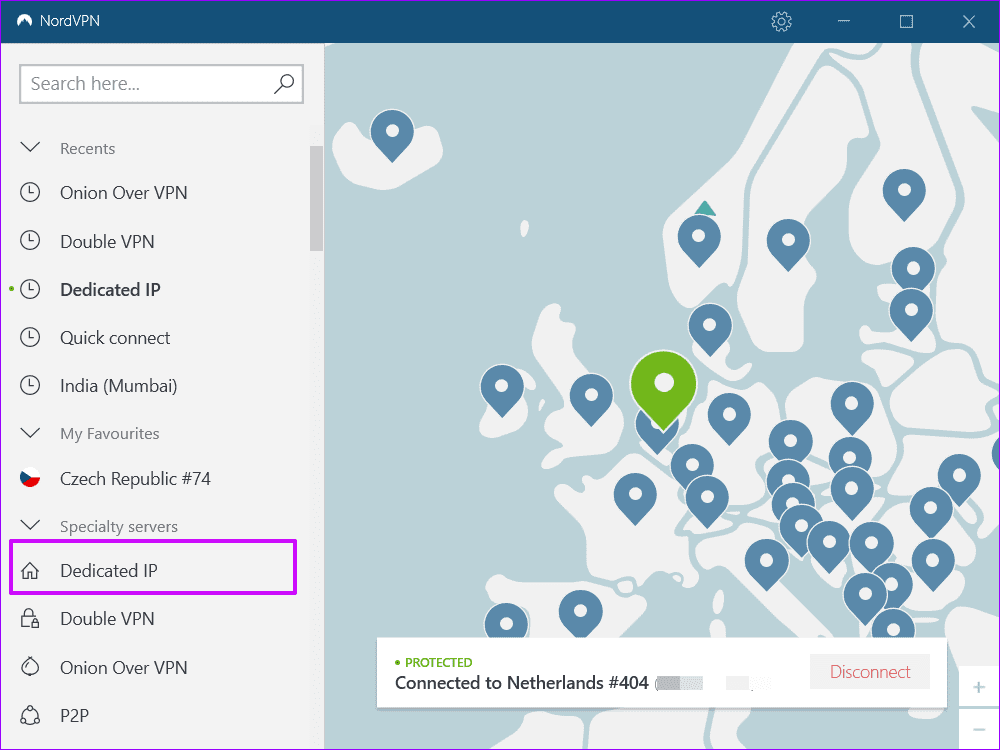Zoom out the map with minus
Viewport: 1000px width, 750px height.
(x=978, y=728)
